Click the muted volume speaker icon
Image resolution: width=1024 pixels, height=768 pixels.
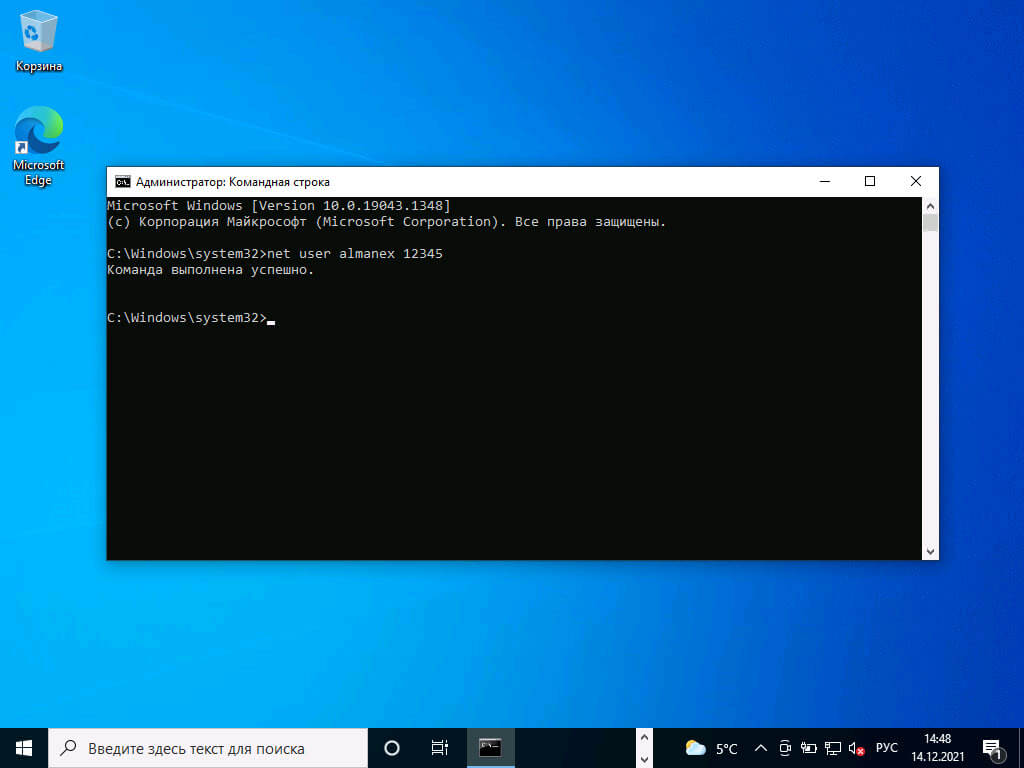(x=856, y=748)
